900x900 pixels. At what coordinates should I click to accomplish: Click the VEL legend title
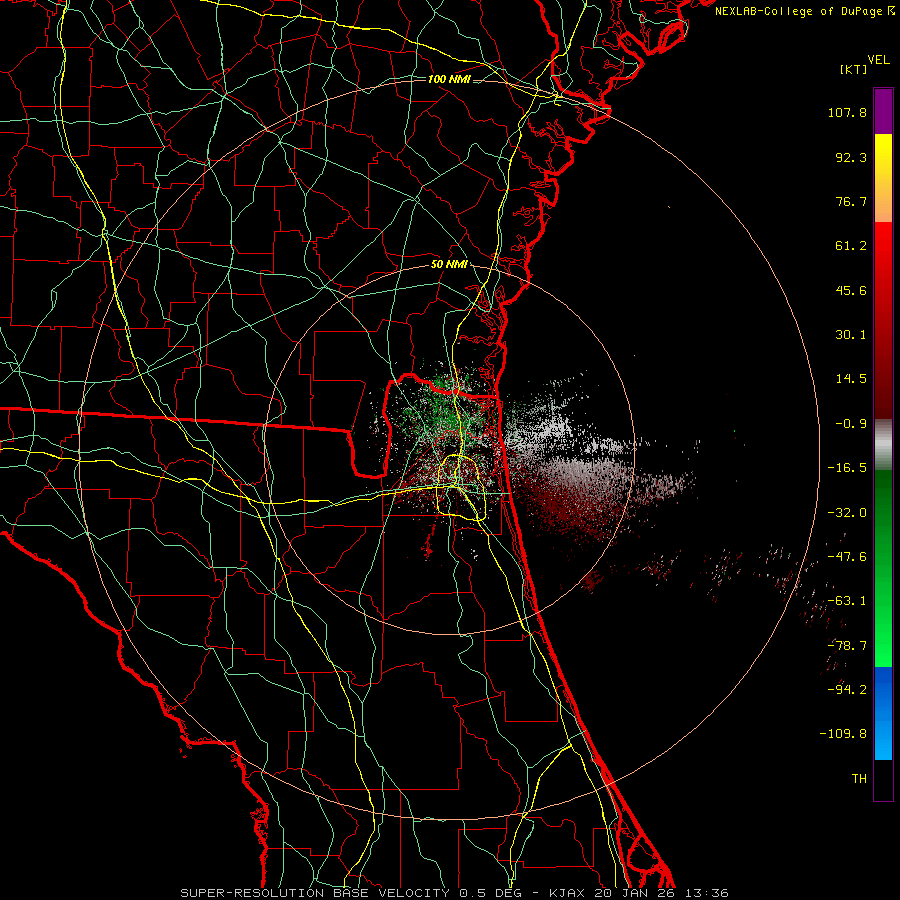pyautogui.click(x=879, y=60)
